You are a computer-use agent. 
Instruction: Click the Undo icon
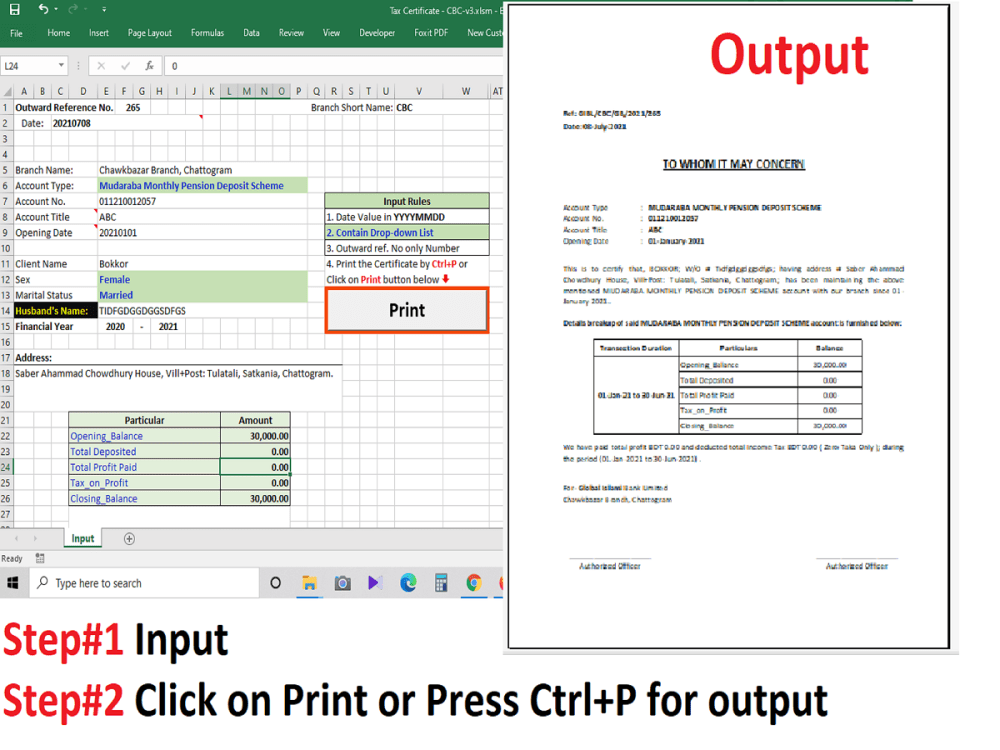pos(45,9)
